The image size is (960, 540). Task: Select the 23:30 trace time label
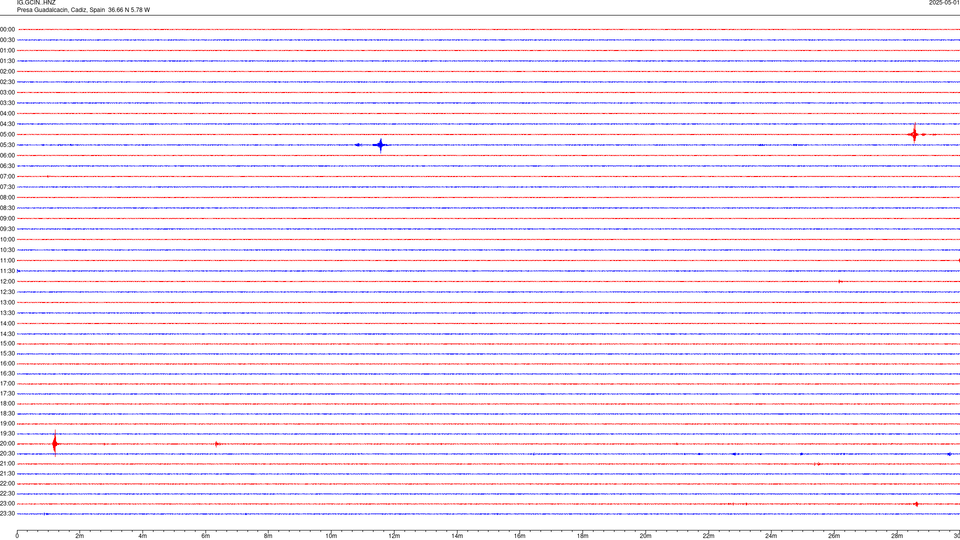pyautogui.click(x=7, y=514)
